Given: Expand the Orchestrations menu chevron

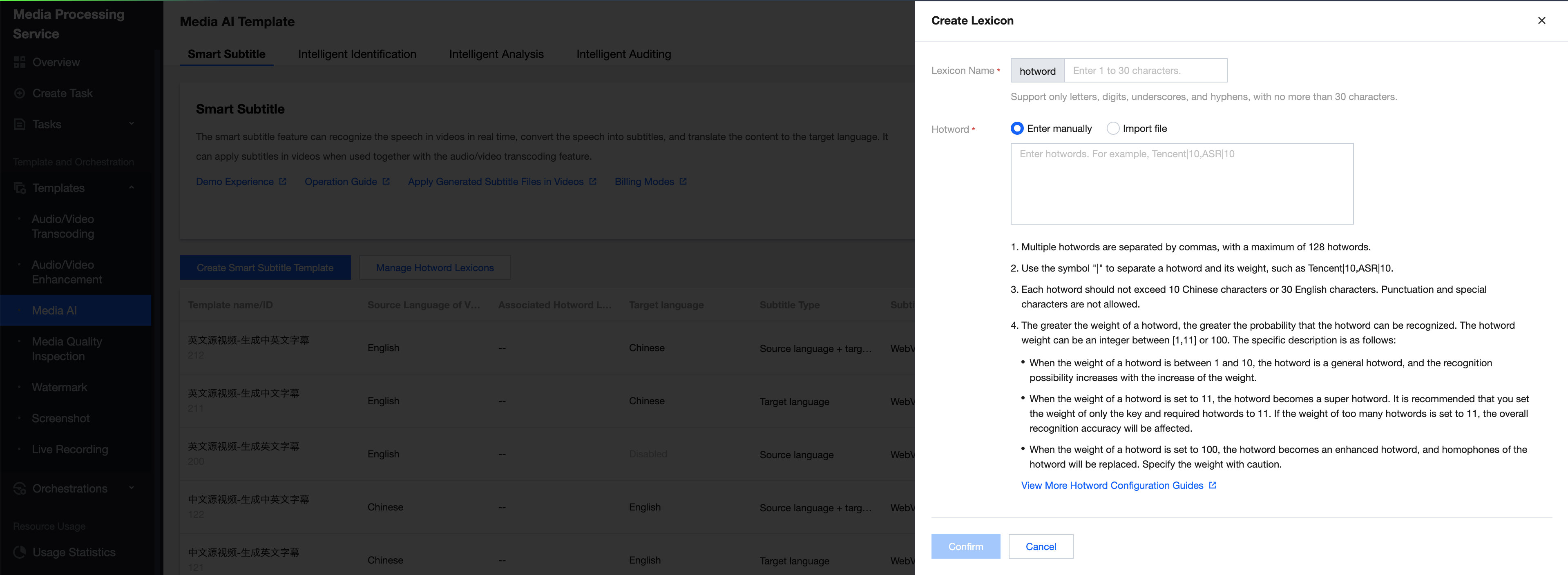Looking at the screenshot, I should (132, 488).
